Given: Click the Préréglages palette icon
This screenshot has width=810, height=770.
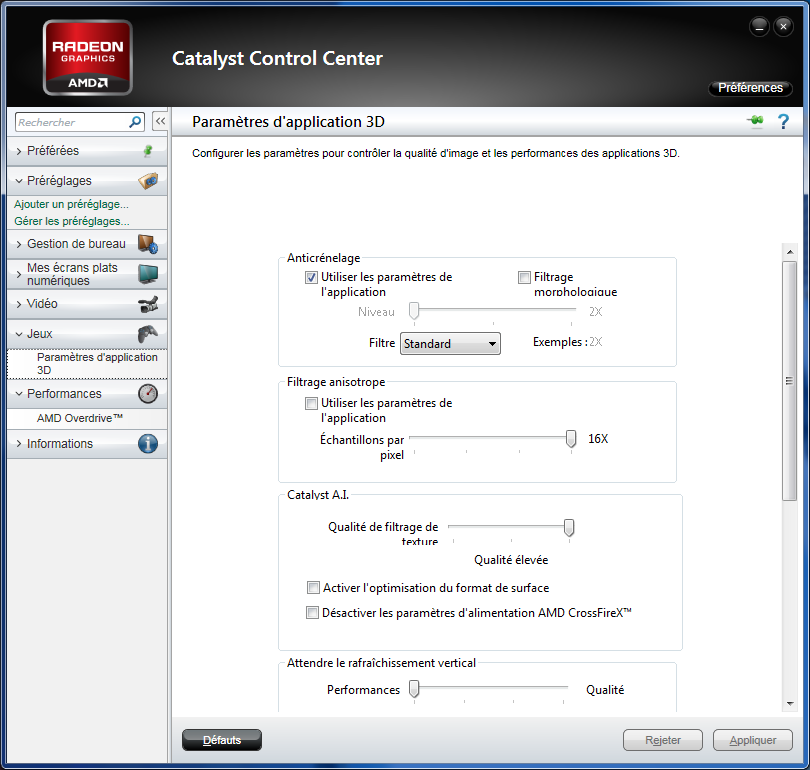Looking at the screenshot, I should point(150,182).
